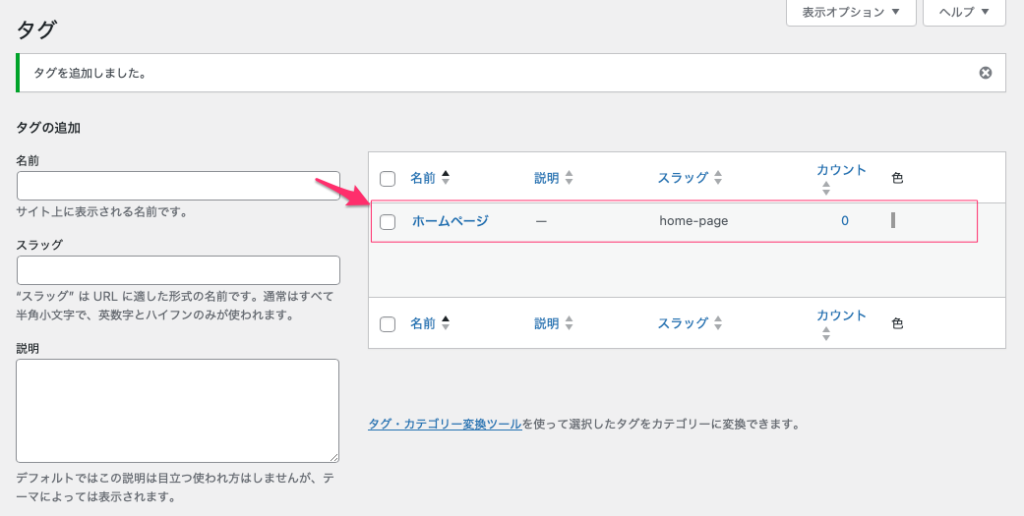Sort by 名前 using header sort arrows
The width and height of the screenshot is (1024, 516).
pos(446,178)
